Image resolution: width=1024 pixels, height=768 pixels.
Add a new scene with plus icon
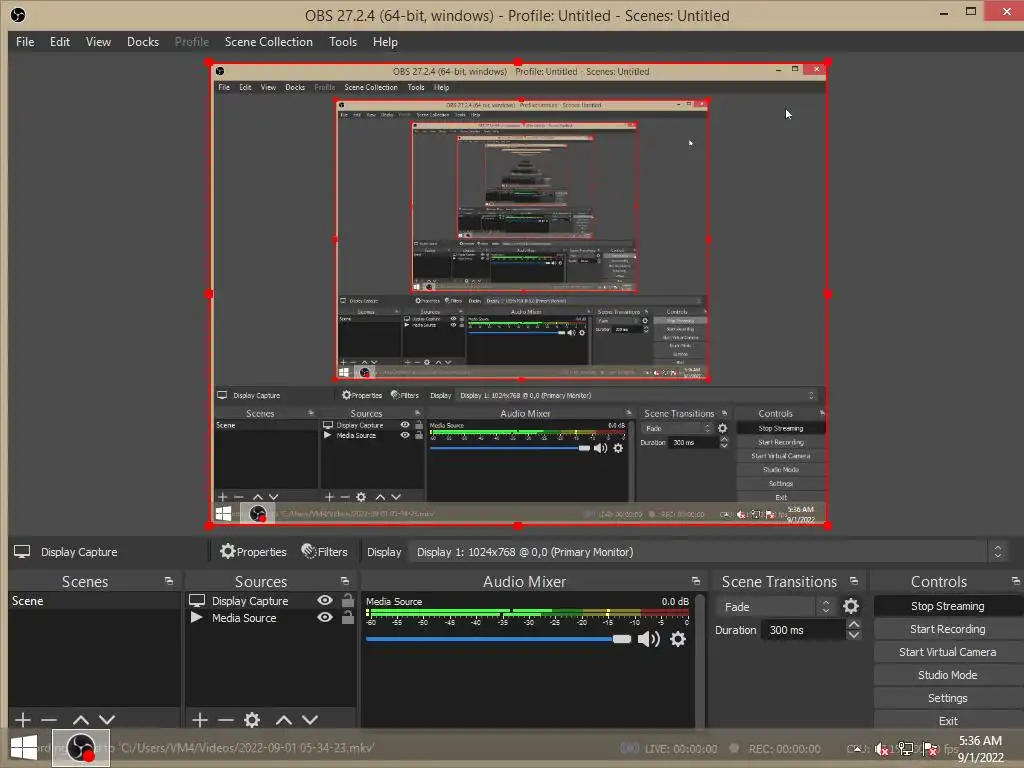(x=23, y=720)
